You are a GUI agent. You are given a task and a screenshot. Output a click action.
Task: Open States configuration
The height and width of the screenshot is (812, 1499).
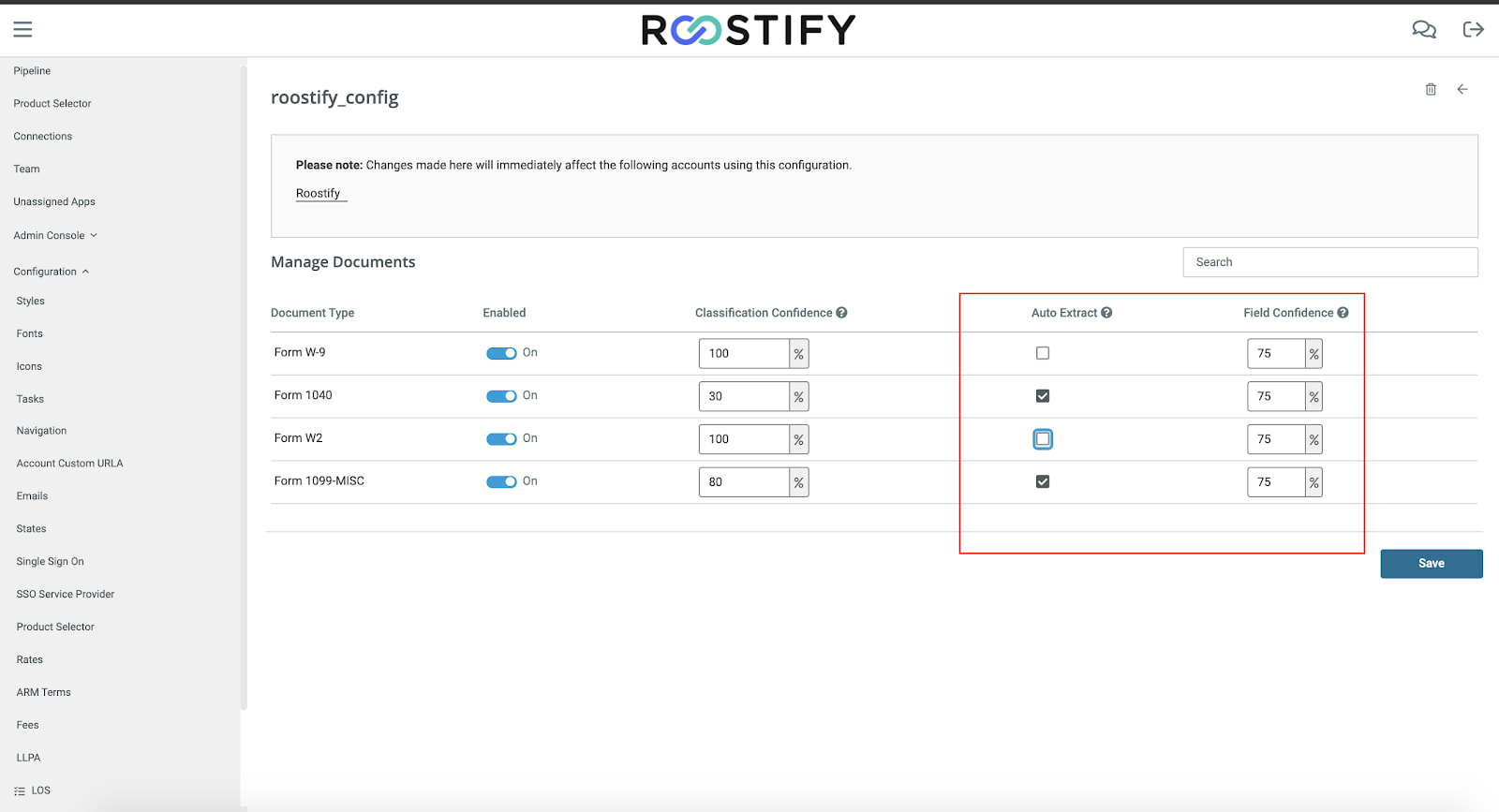tap(31, 529)
